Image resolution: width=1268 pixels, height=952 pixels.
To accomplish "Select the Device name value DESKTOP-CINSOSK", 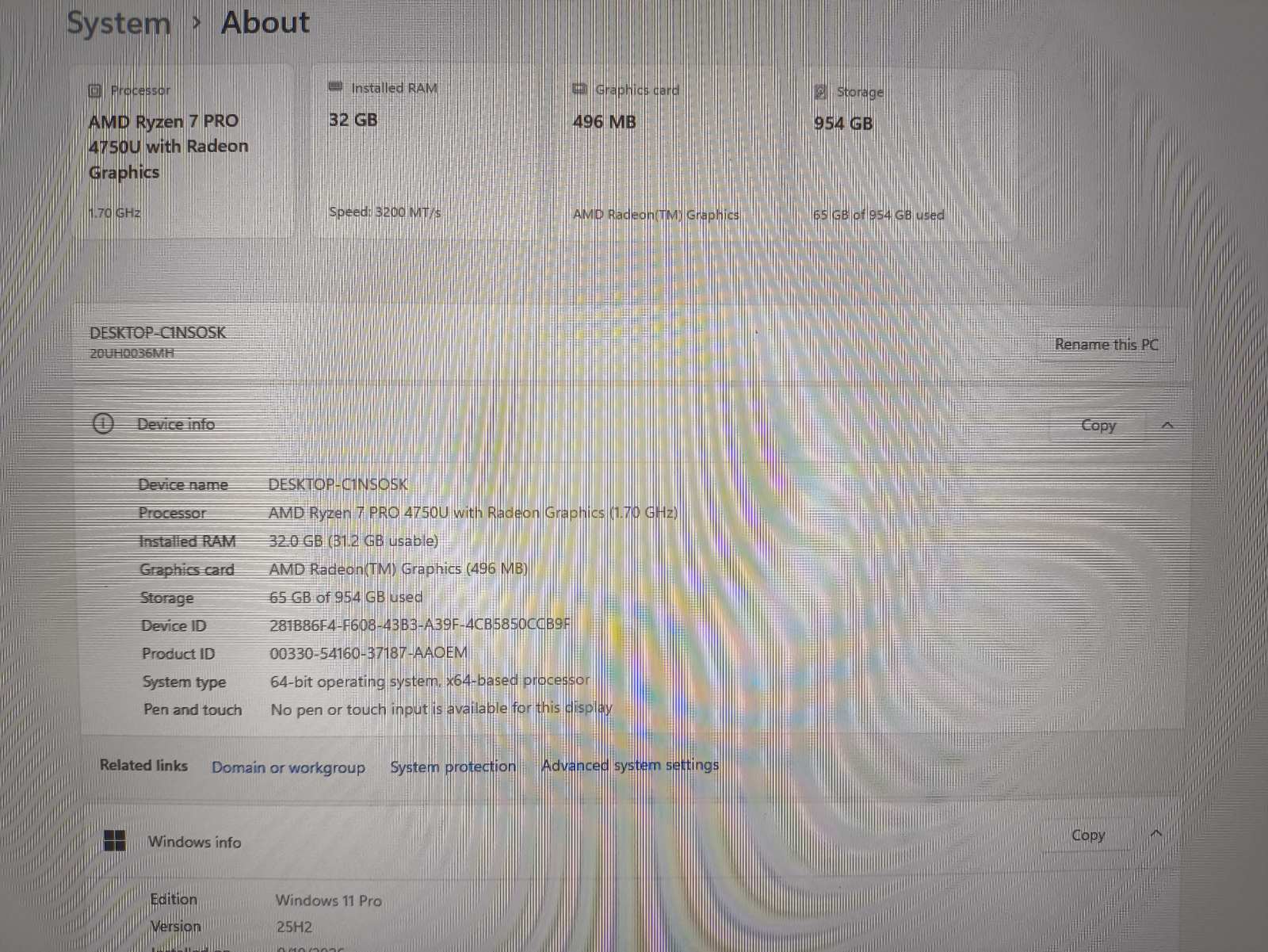I will (x=338, y=484).
